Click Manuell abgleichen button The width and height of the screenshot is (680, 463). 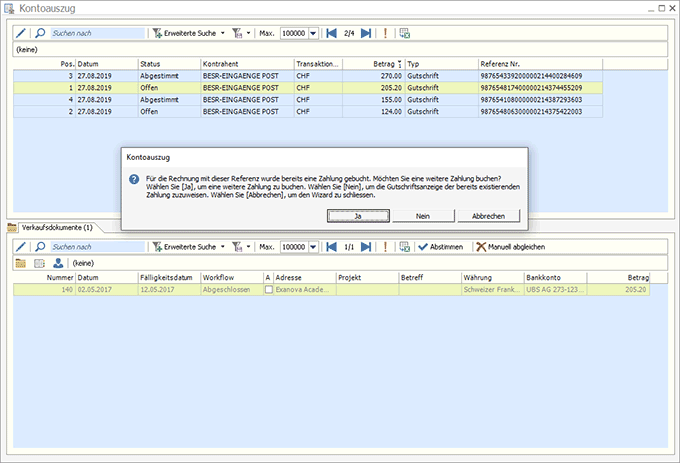pos(510,247)
